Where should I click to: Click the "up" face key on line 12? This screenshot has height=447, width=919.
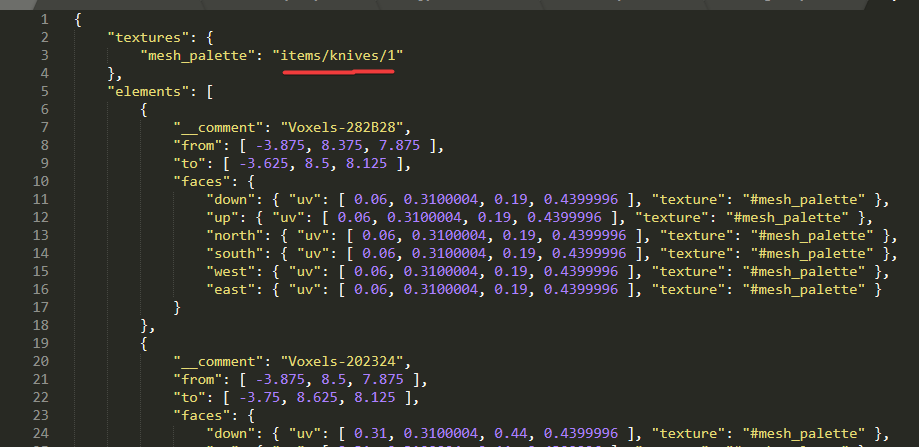point(223,217)
